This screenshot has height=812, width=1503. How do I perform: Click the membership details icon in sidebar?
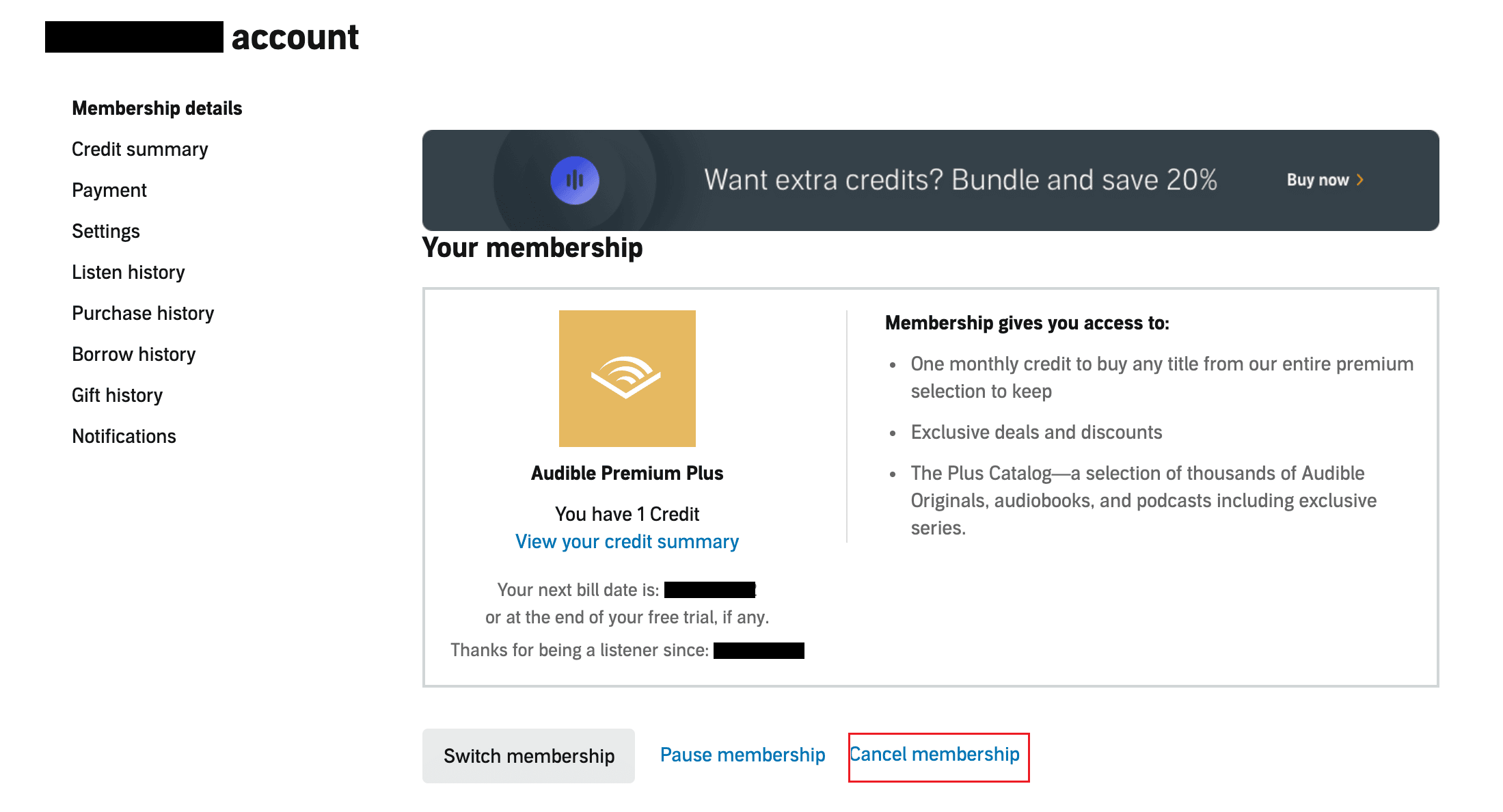[156, 108]
